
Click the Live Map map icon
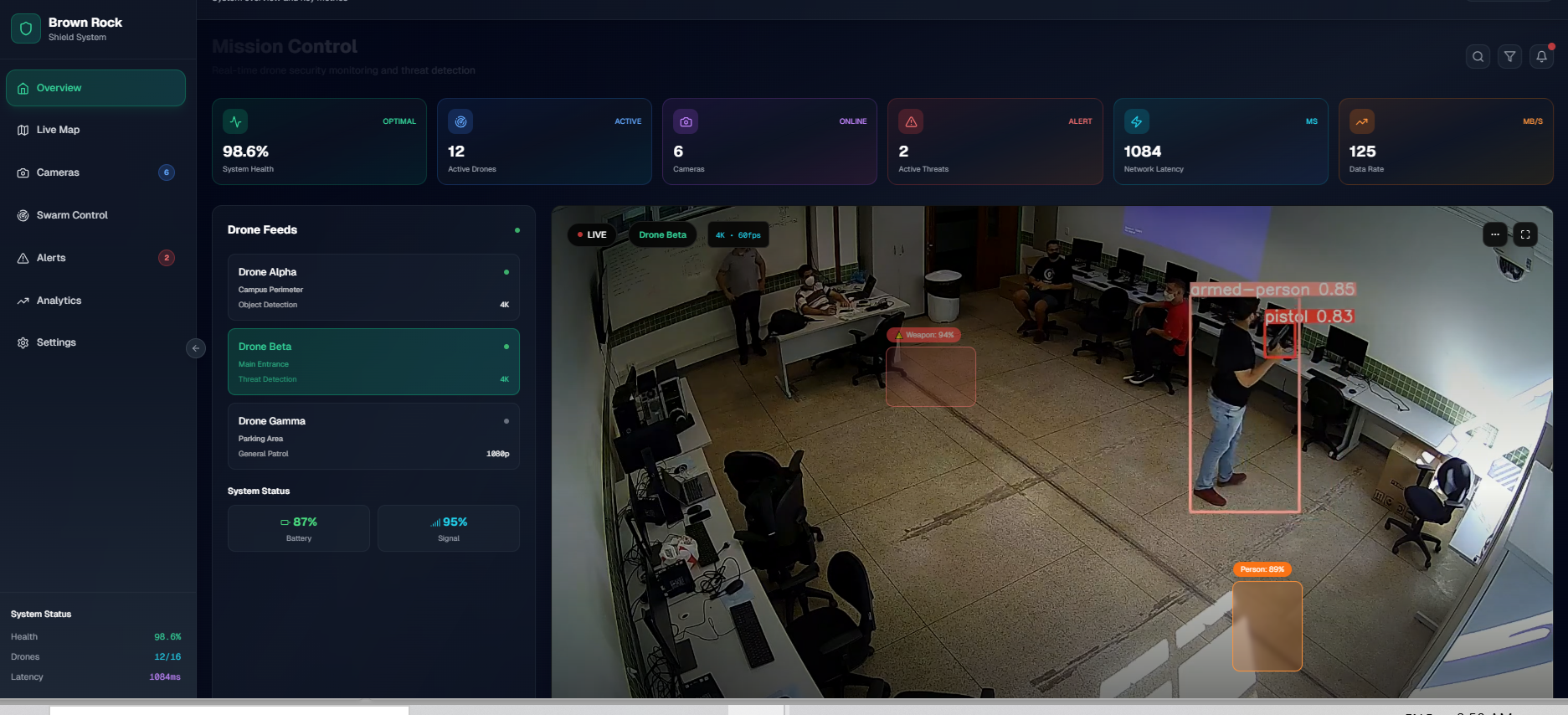click(x=23, y=130)
